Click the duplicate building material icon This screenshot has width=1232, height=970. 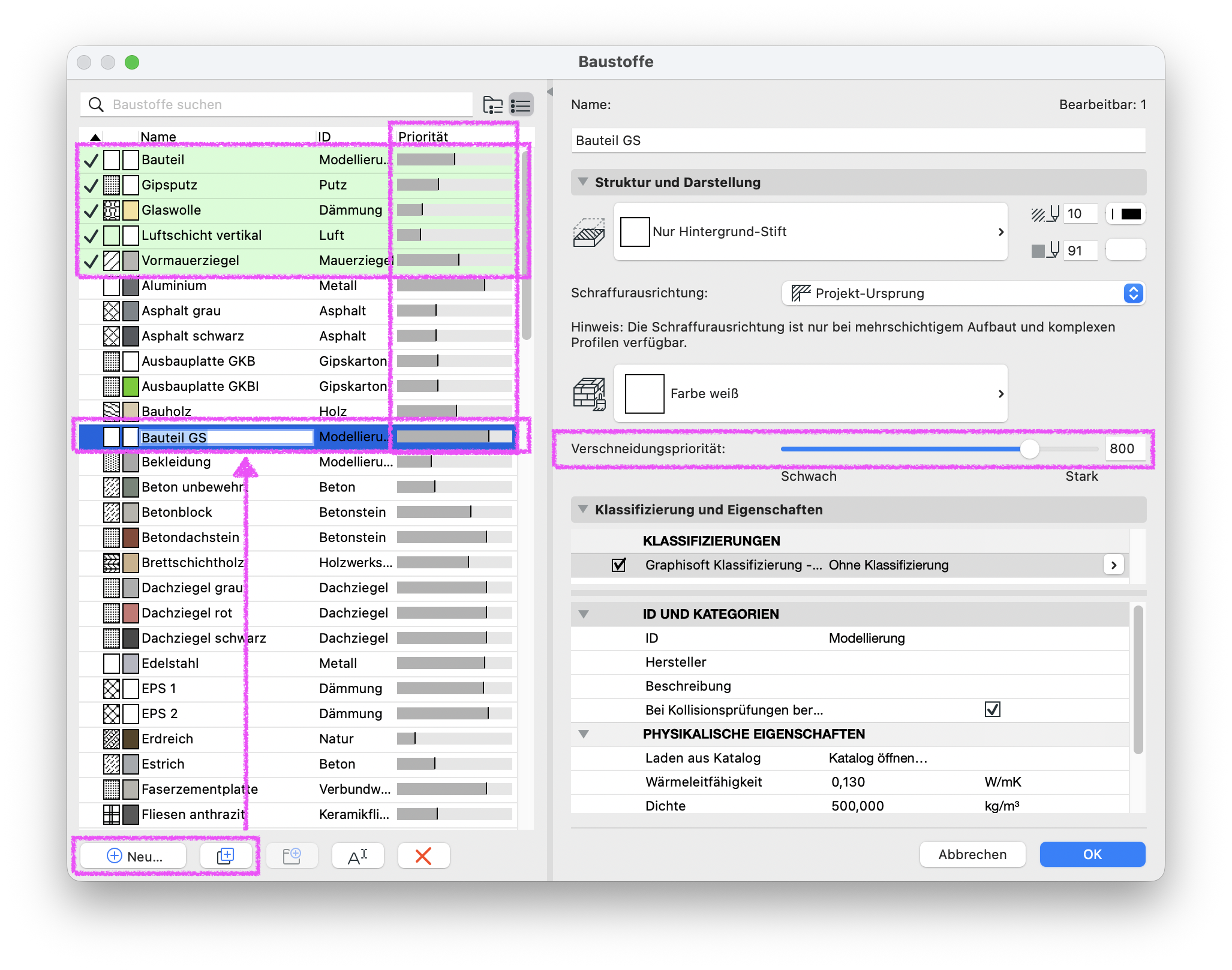click(x=226, y=855)
